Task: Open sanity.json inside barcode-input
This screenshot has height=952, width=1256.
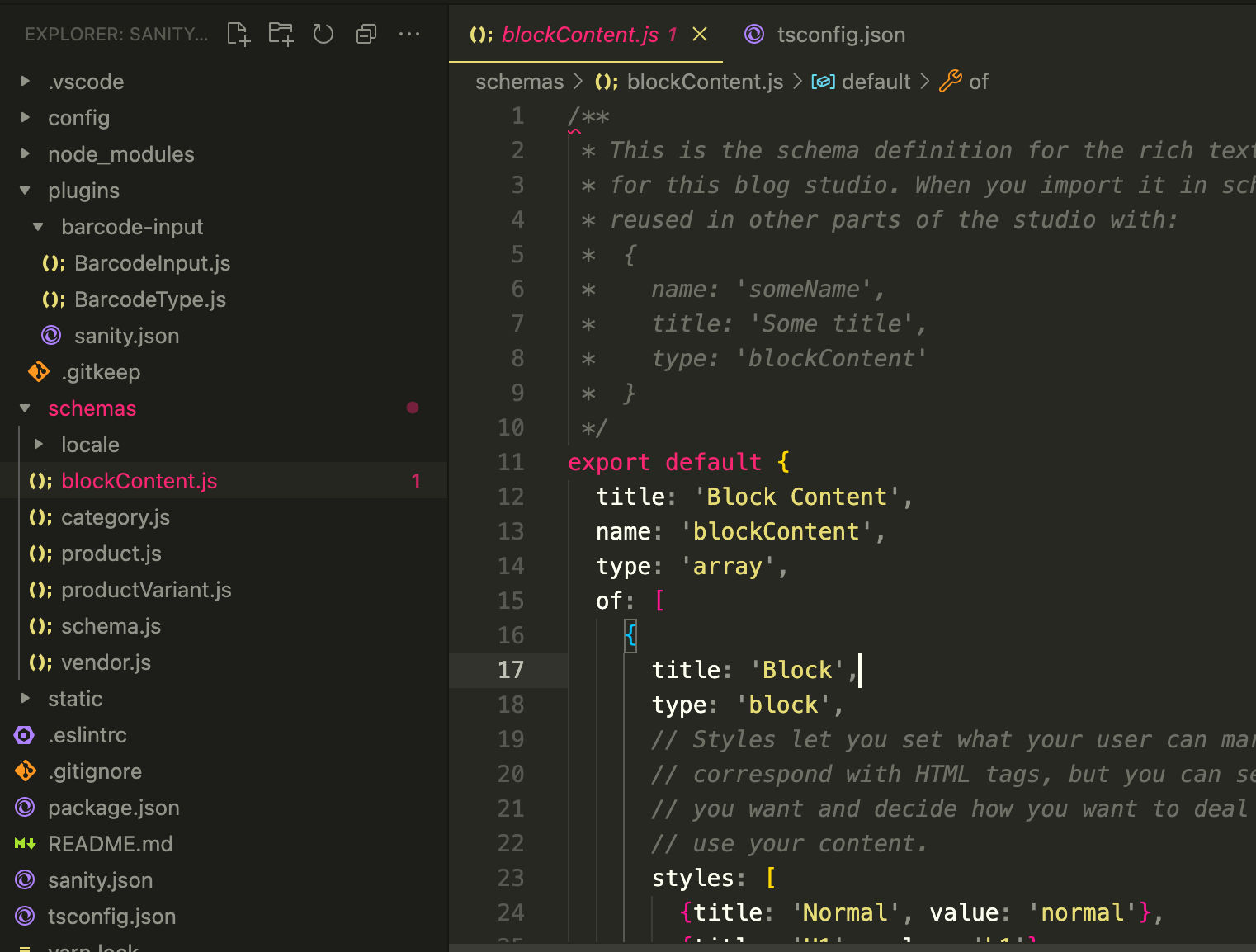Action: pos(224,336)
